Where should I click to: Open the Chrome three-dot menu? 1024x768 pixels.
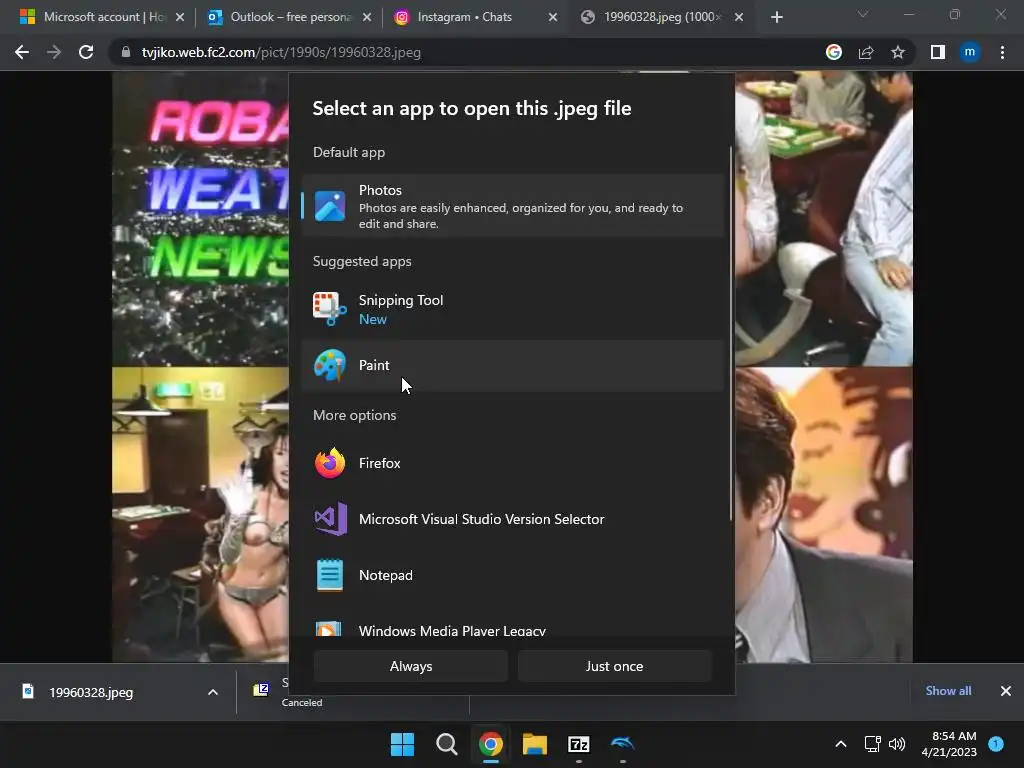click(x=1002, y=52)
